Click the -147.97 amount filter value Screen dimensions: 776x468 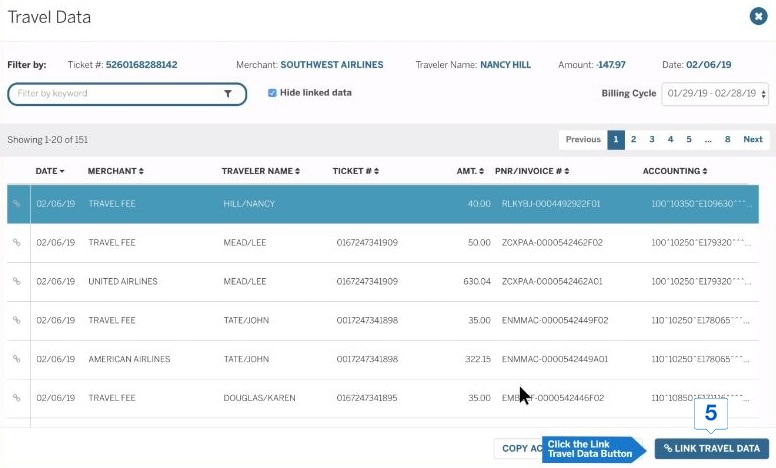[611, 65]
